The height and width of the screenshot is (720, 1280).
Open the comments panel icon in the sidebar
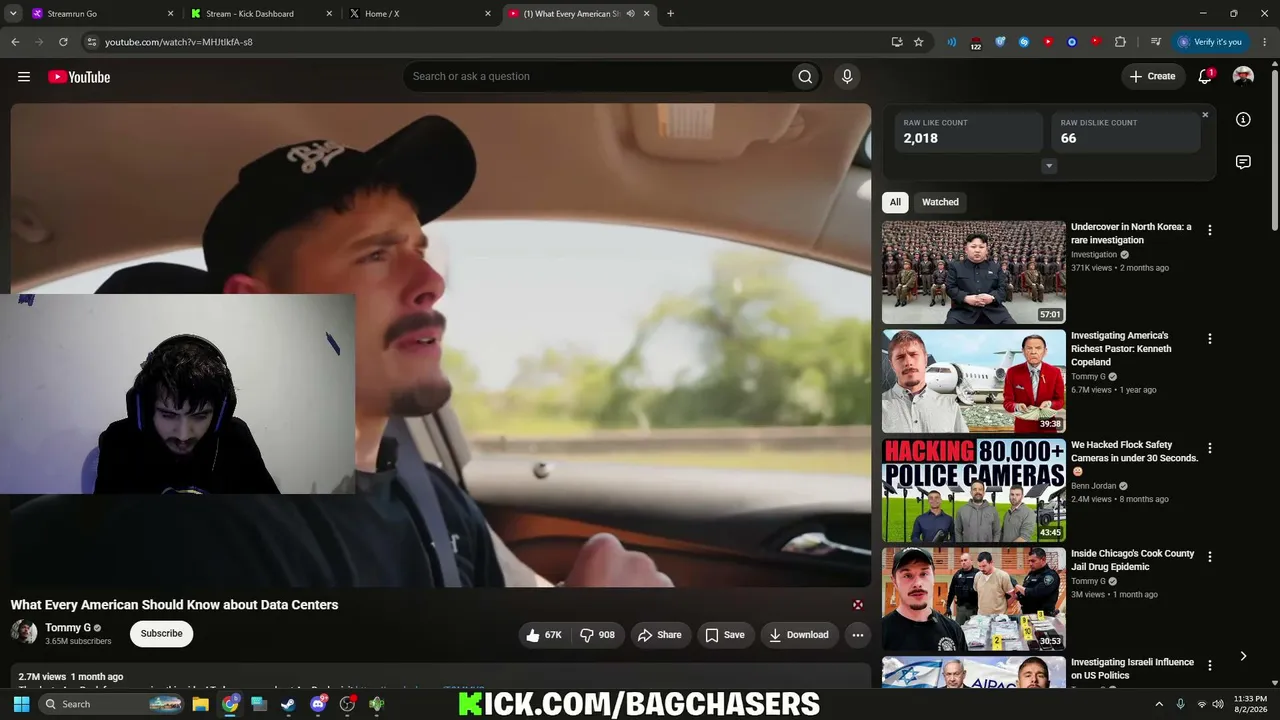pos(1243,162)
